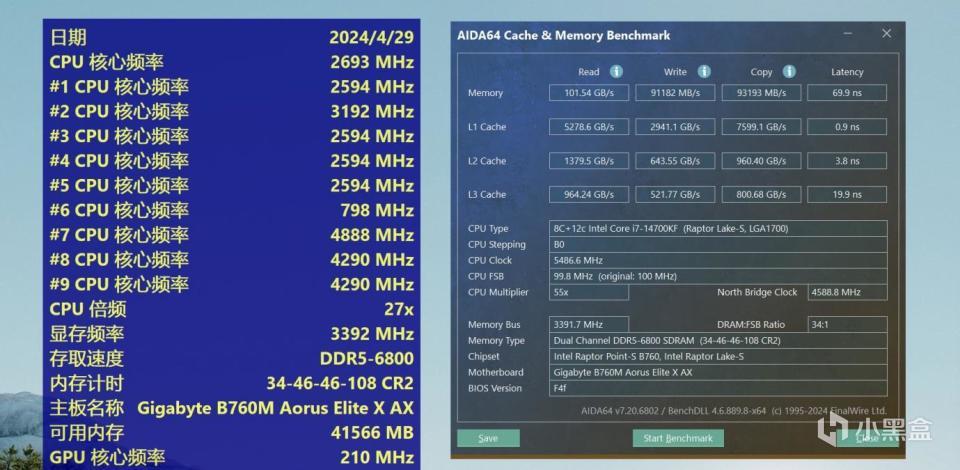Click Motherboard field in AIDA64 window

718,373
